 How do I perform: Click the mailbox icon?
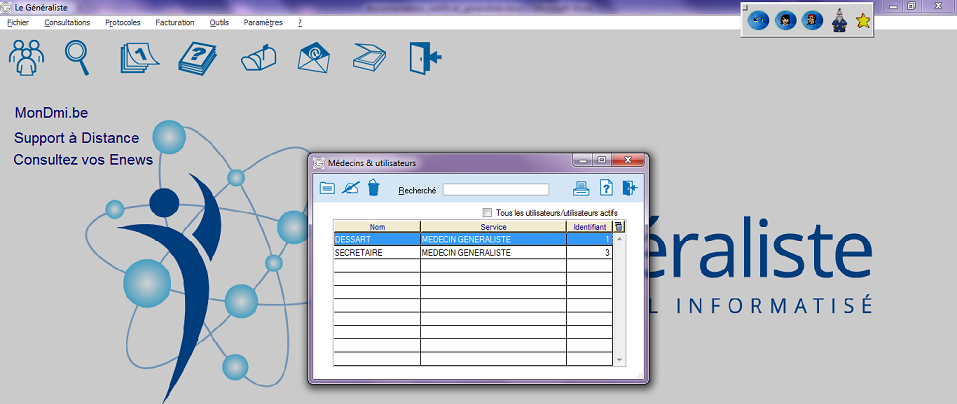coord(259,59)
